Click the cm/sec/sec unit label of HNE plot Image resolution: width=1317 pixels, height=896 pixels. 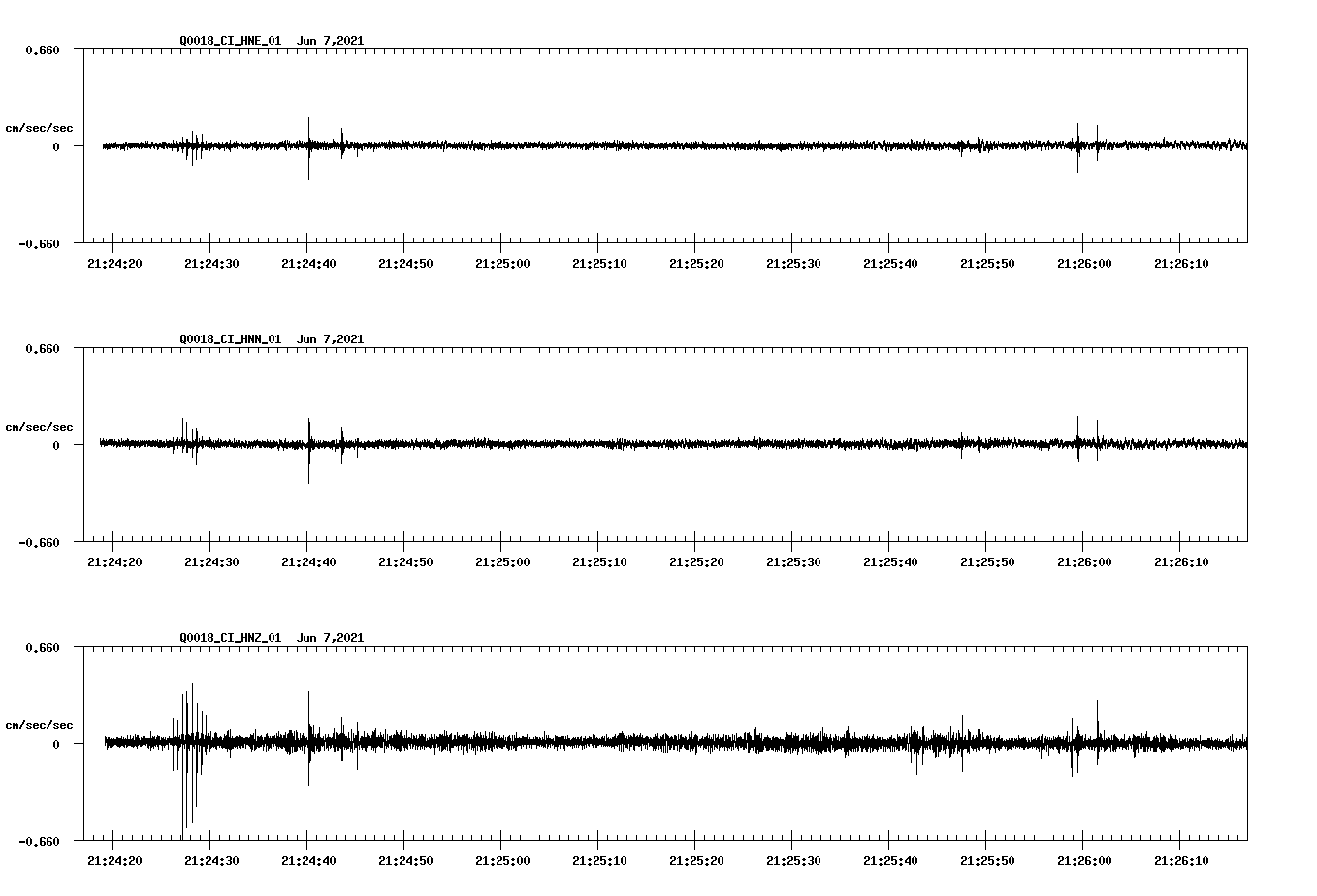pyautogui.click(x=40, y=128)
